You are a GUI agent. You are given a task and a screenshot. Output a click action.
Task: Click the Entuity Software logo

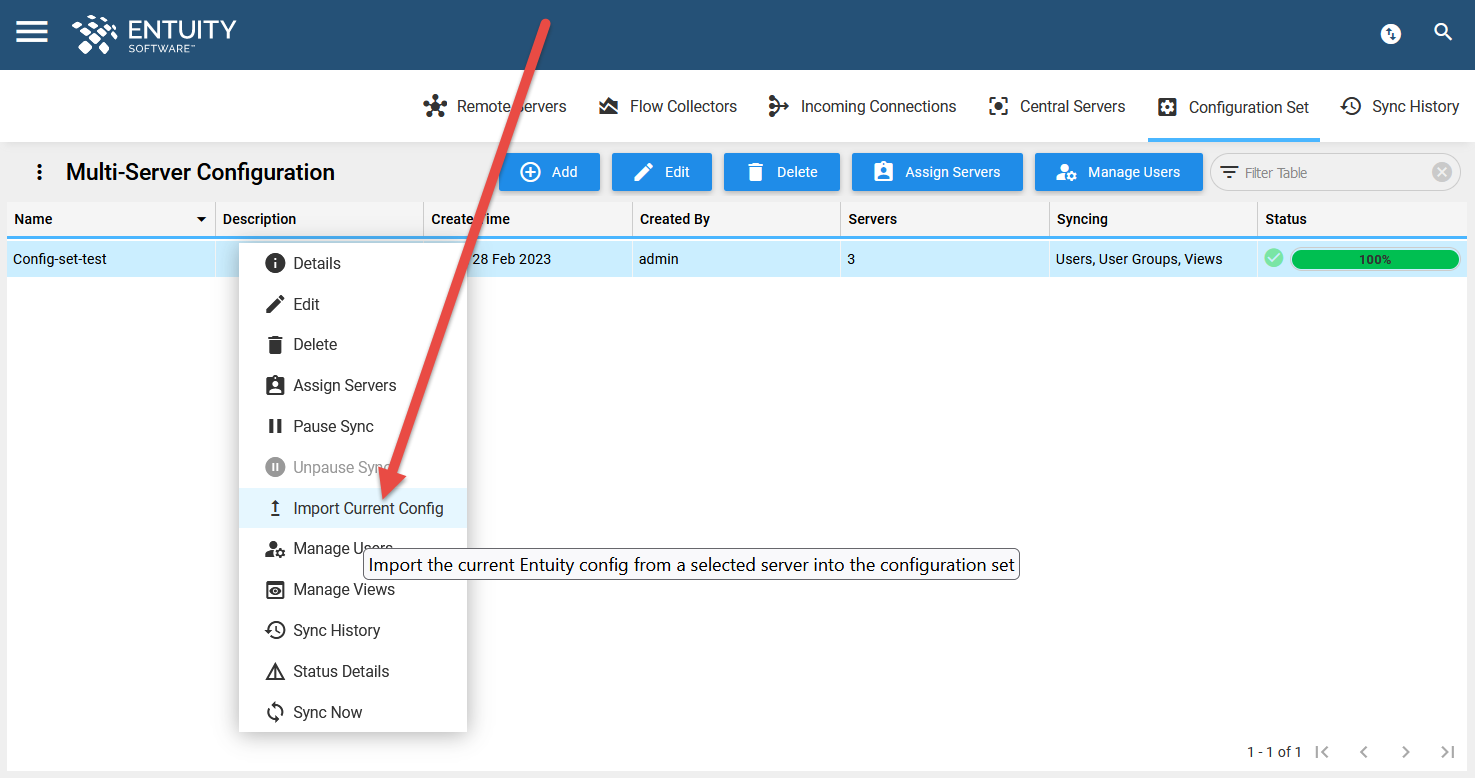154,34
